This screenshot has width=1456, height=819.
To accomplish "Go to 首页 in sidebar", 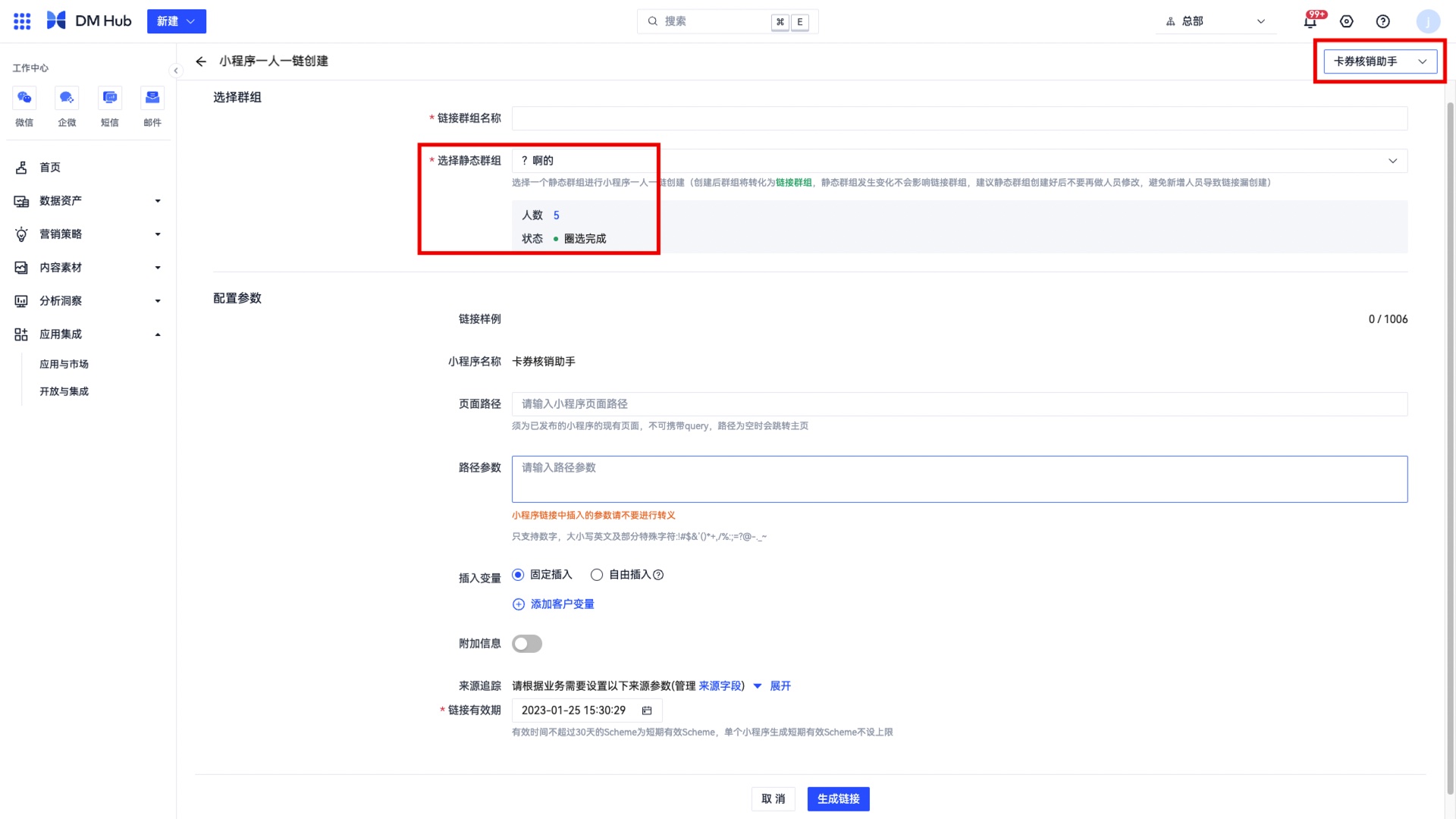I will tap(88, 168).
